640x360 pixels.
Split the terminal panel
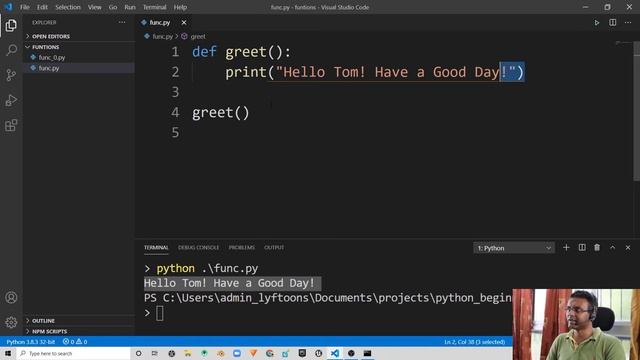point(582,247)
